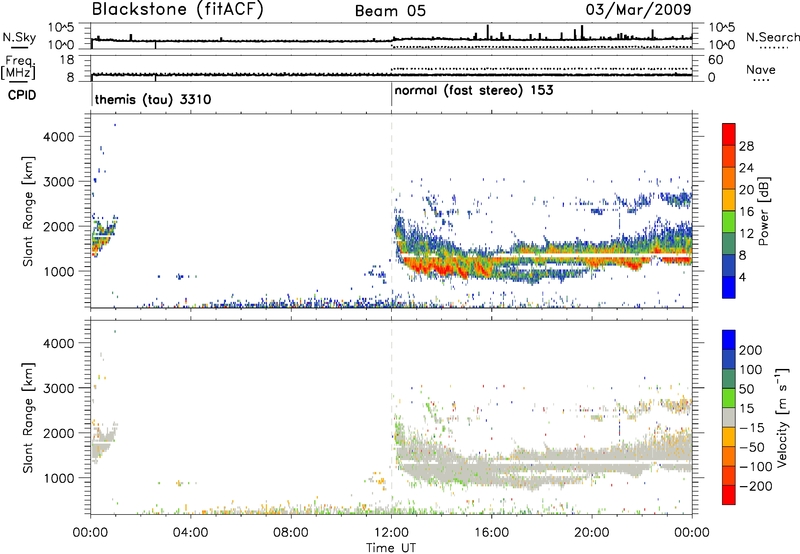Click the "CPID" label
800x554 pixels.
click(22, 95)
